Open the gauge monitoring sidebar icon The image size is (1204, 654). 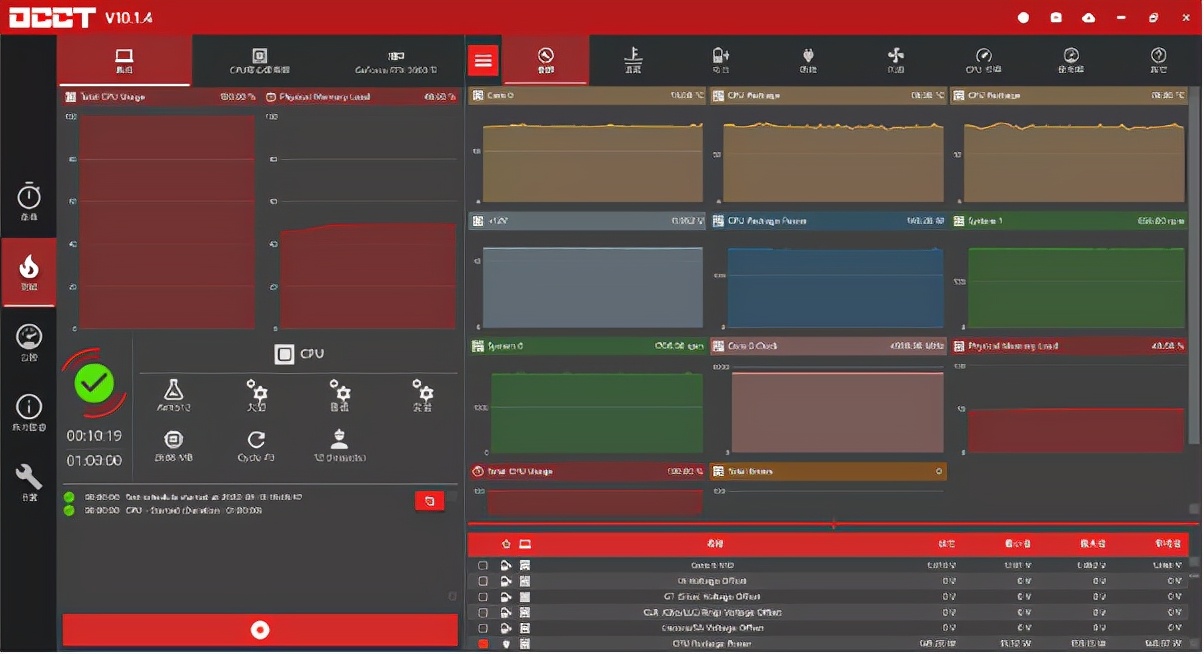pyautogui.click(x=29, y=341)
